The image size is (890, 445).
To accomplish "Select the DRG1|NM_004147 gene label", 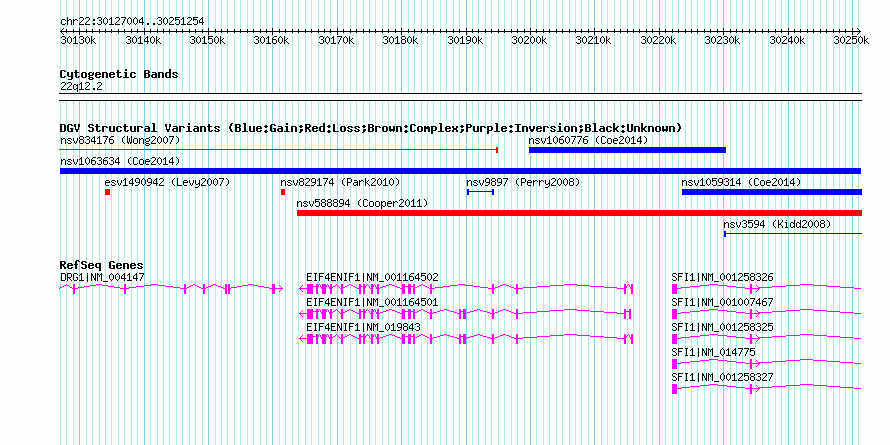I will tap(102, 277).
